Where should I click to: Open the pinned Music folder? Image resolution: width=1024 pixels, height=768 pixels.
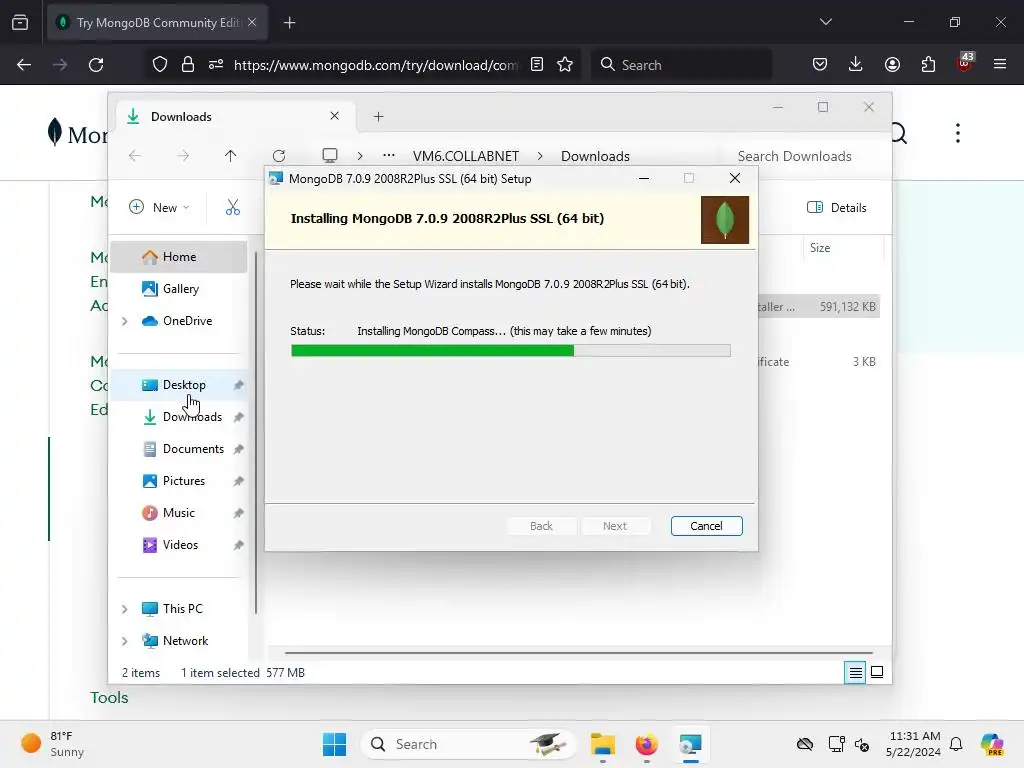click(x=178, y=513)
